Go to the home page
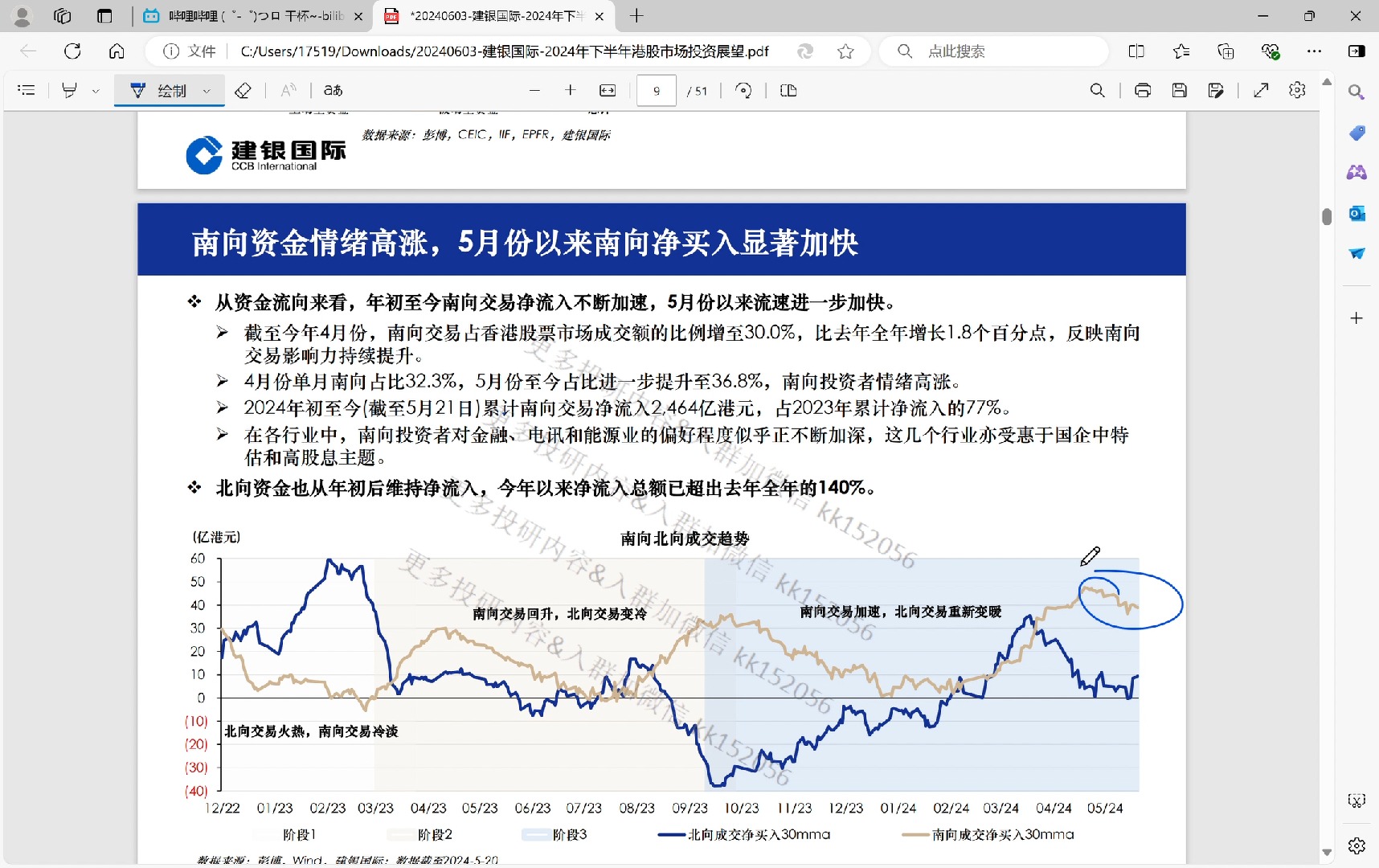Image resolution: width=1379 pixels, height=868 pixels. (x=117, y=51)
